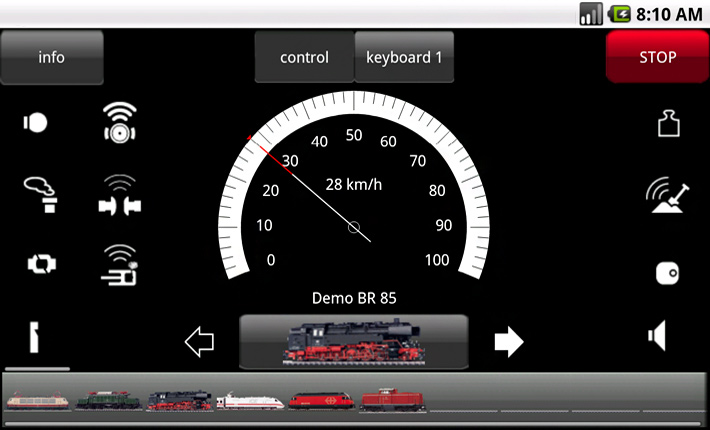
Task: Open the info screen
Action: (x=52, y=57)
